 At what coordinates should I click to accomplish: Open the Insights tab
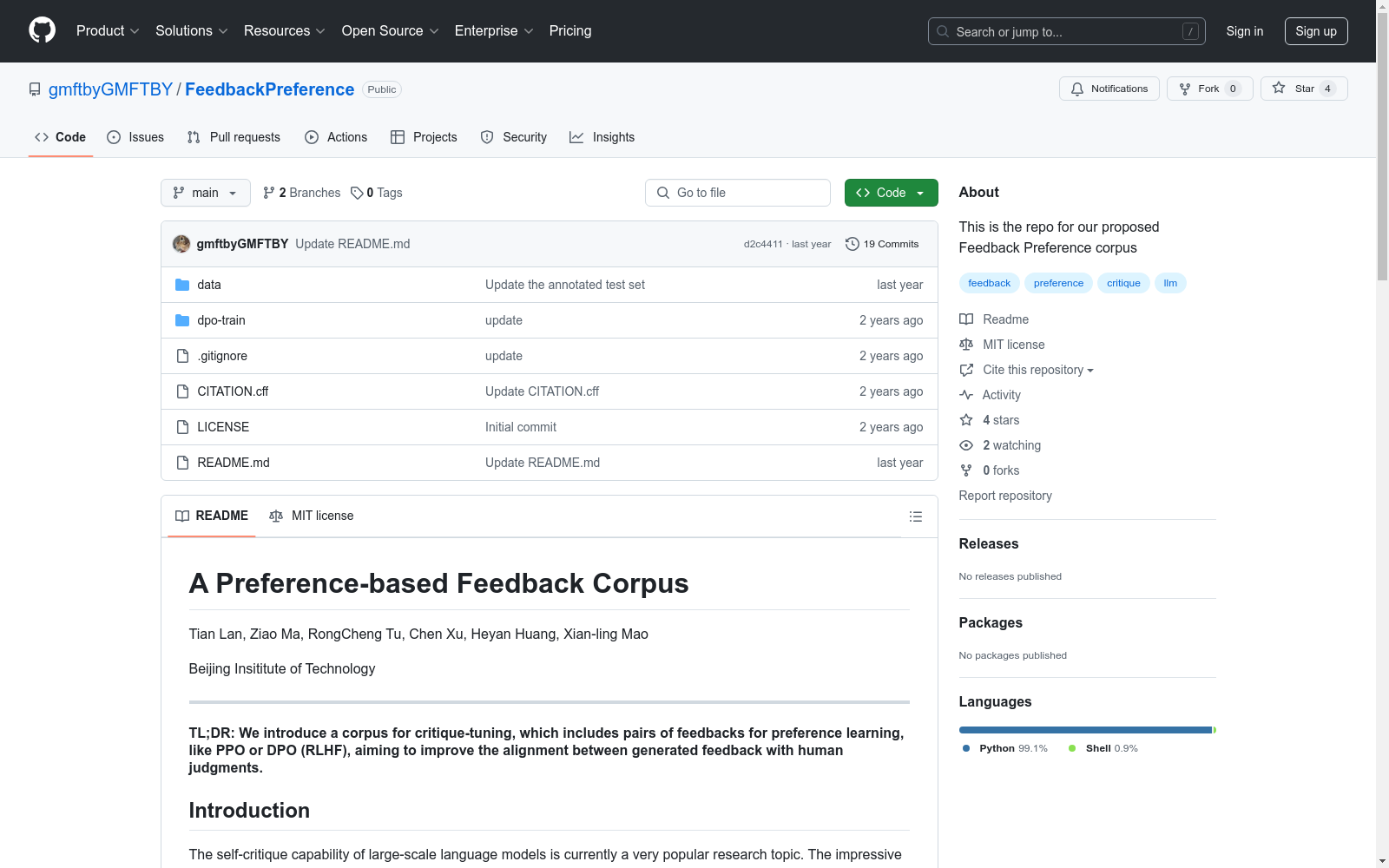point(602,137)
